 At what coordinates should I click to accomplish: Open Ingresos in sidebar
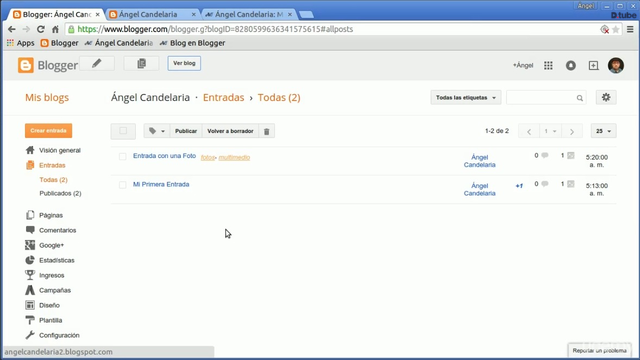[44, 275]
